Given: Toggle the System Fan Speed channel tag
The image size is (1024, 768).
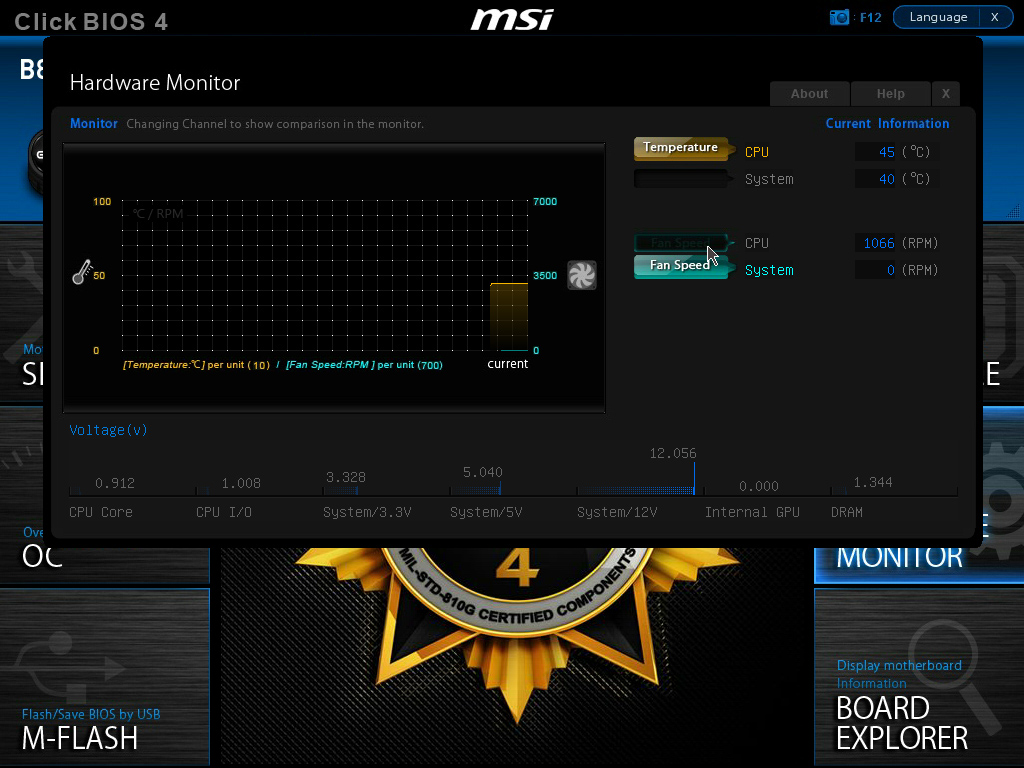Looking at the screenshot, I should coord(681,266).
